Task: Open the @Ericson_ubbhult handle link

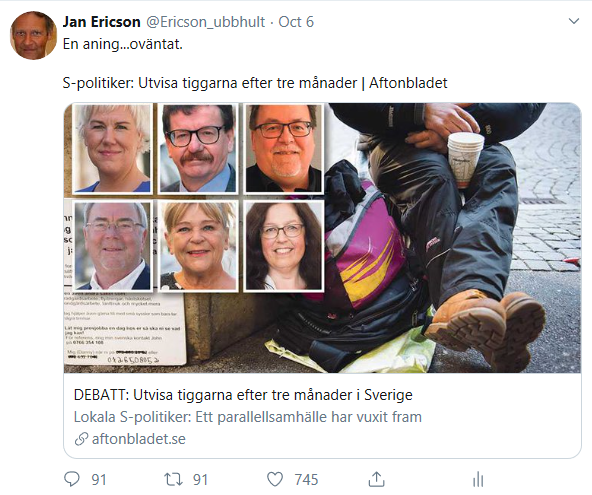Action: click(205, 22)
